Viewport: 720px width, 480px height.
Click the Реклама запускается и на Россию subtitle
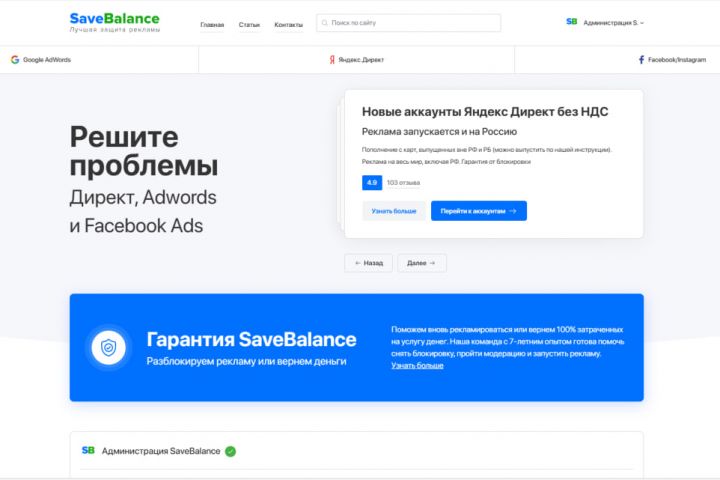(x=439, y=132)
